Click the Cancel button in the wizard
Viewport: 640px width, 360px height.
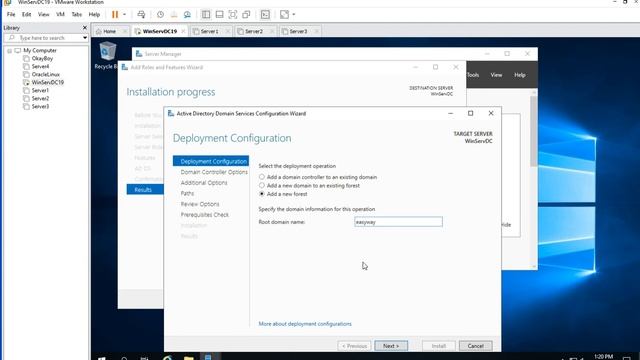(x=476, y=346)
